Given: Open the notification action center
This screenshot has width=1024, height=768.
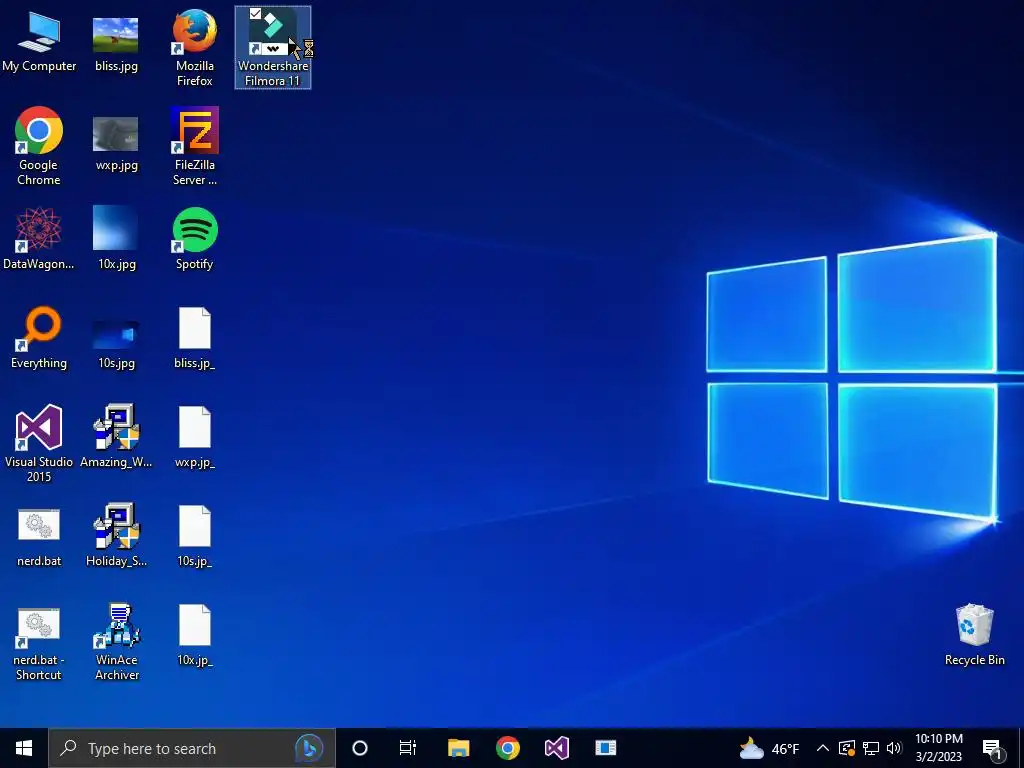Looking at the screenshot, I should 993,748.
